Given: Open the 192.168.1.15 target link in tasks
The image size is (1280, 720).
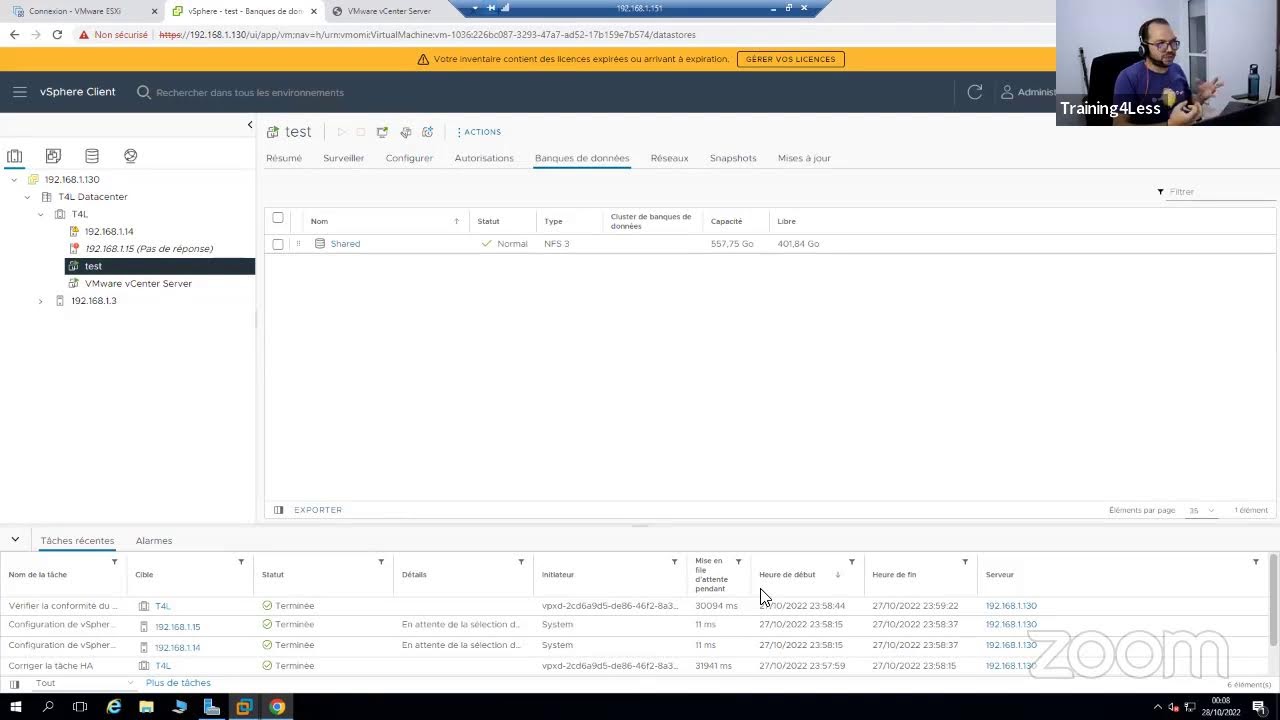Looking at the screenshot, I should (x=177, y=627).
